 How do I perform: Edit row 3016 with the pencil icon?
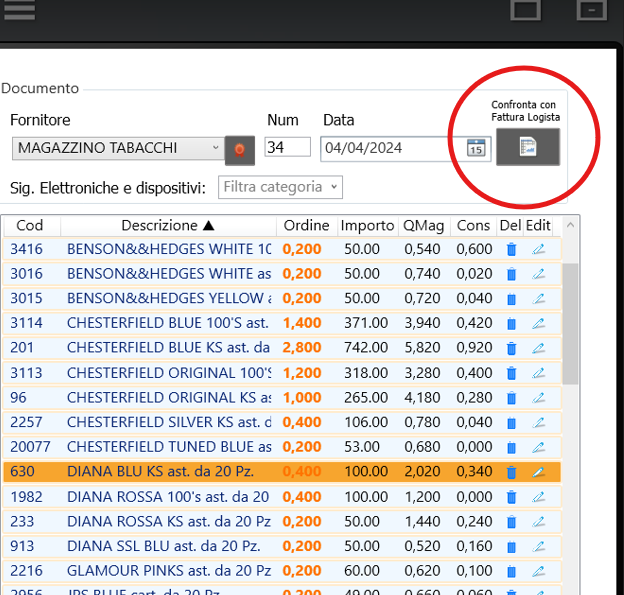pyautogui.click(x=538, y=274)
